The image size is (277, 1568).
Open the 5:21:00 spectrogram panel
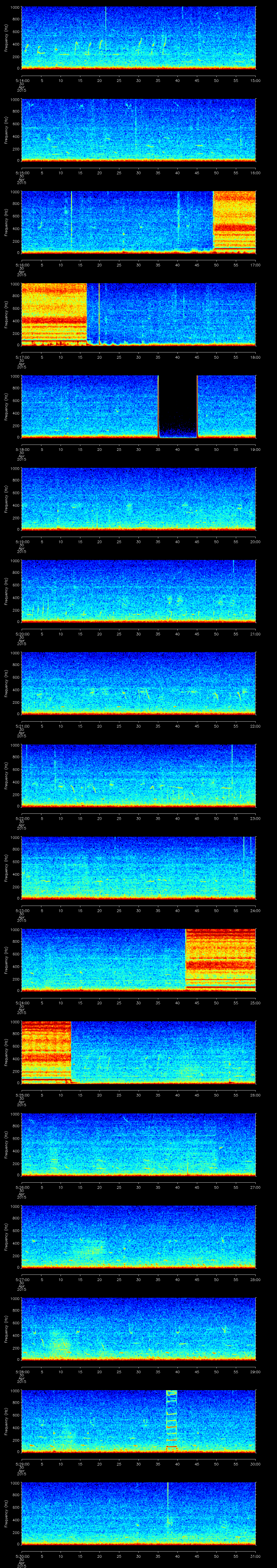[138, 682]
